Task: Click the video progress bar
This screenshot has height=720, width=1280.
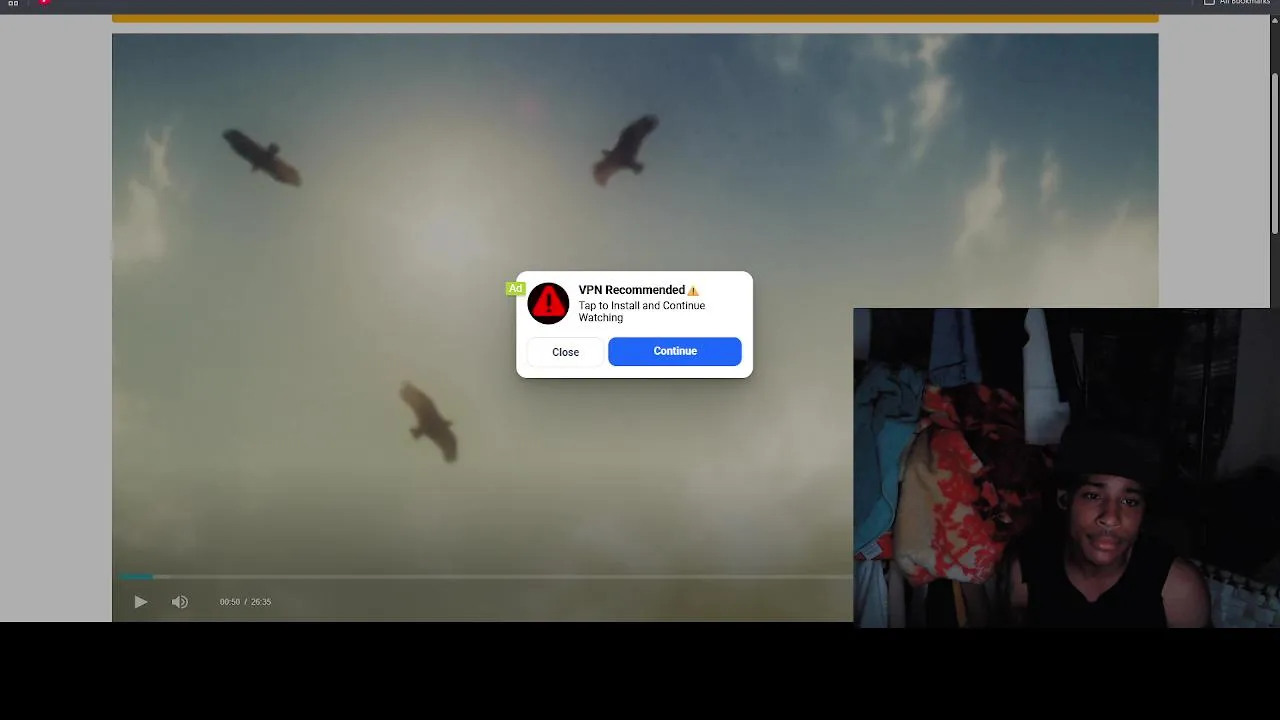Action: click(x=485, y=576)
